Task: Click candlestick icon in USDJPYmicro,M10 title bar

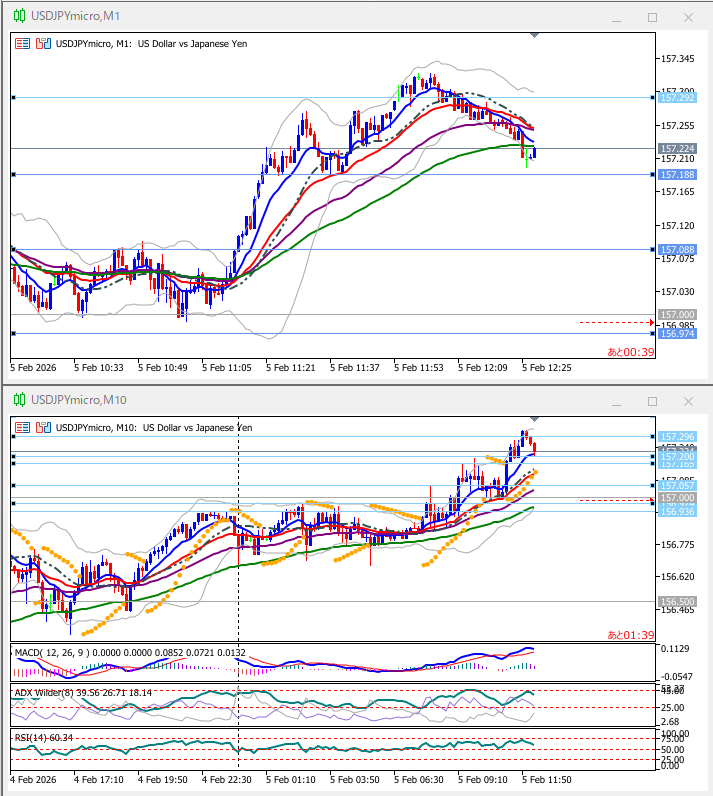Action: point(19,400)
